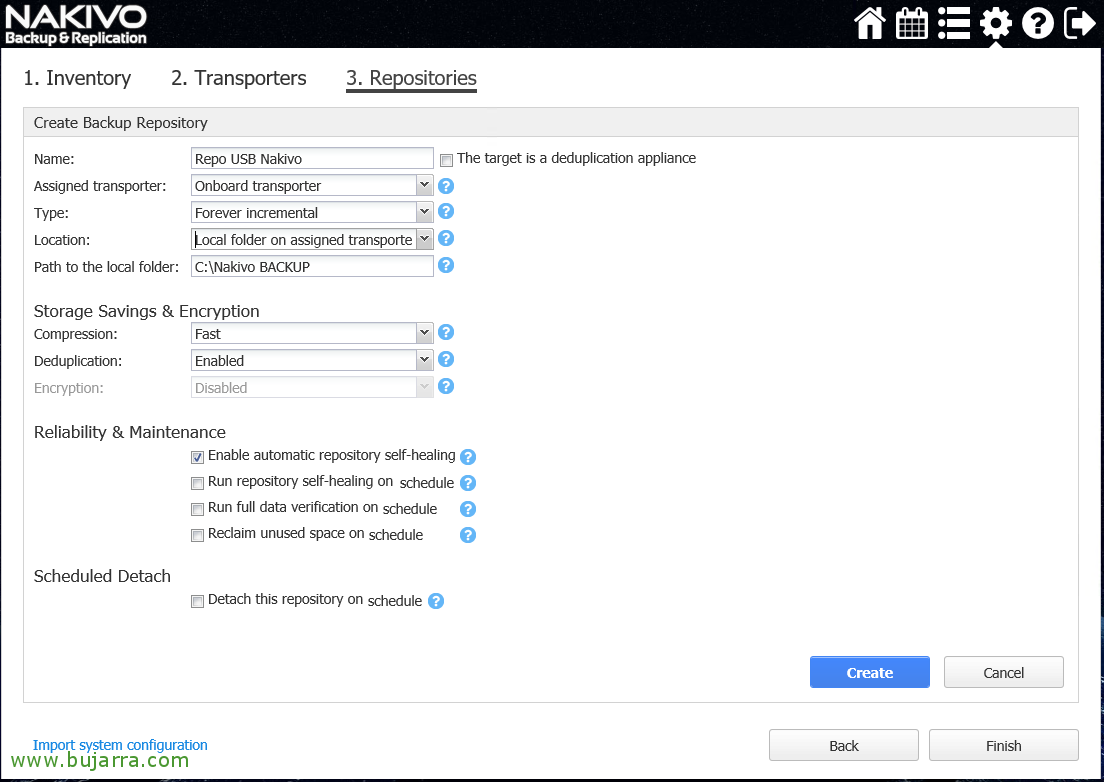Show help for self-healing on schedule
This screenshot has width=1104, height=782.
468,483
